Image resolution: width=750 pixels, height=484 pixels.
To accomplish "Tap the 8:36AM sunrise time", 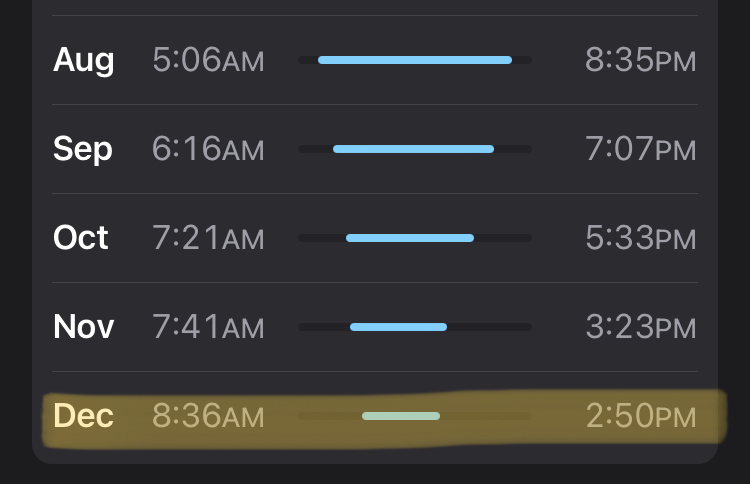I will coord(208,417).
